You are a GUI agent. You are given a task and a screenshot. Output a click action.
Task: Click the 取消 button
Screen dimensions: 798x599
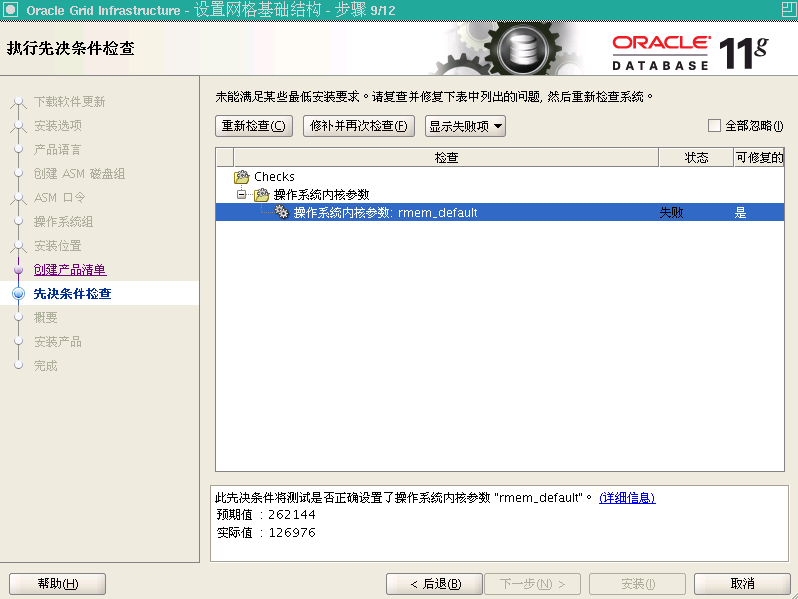742,584
